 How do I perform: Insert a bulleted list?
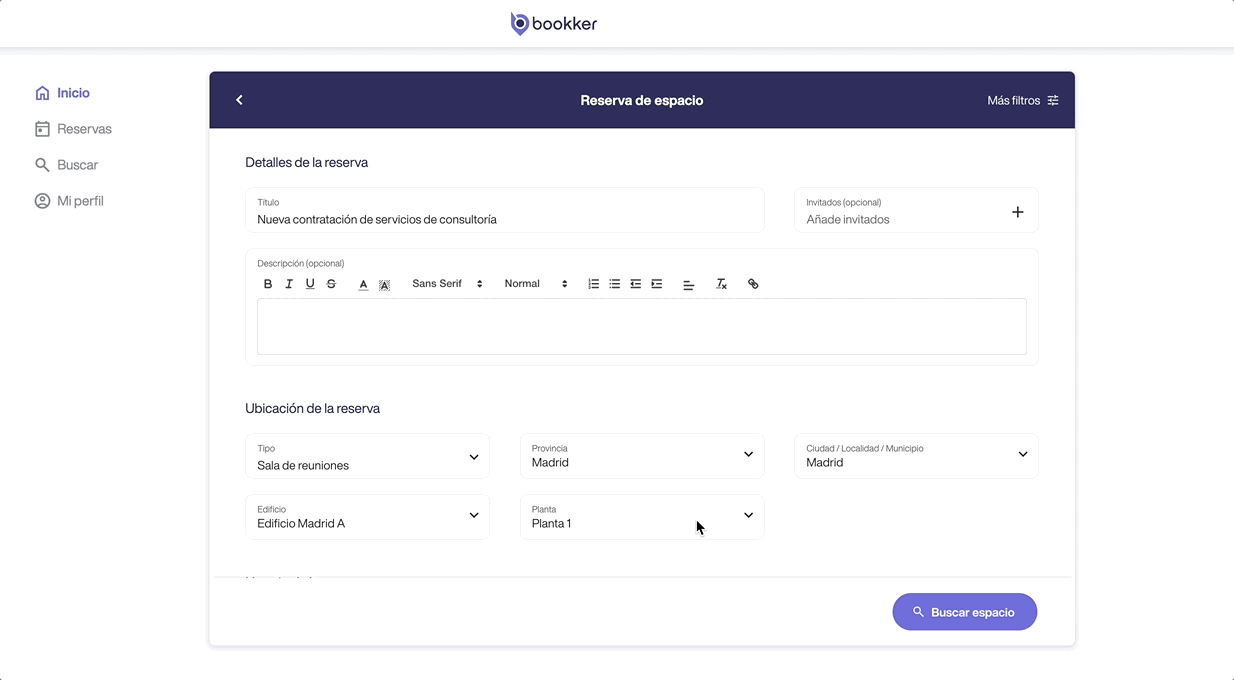[x=614, y=284]
